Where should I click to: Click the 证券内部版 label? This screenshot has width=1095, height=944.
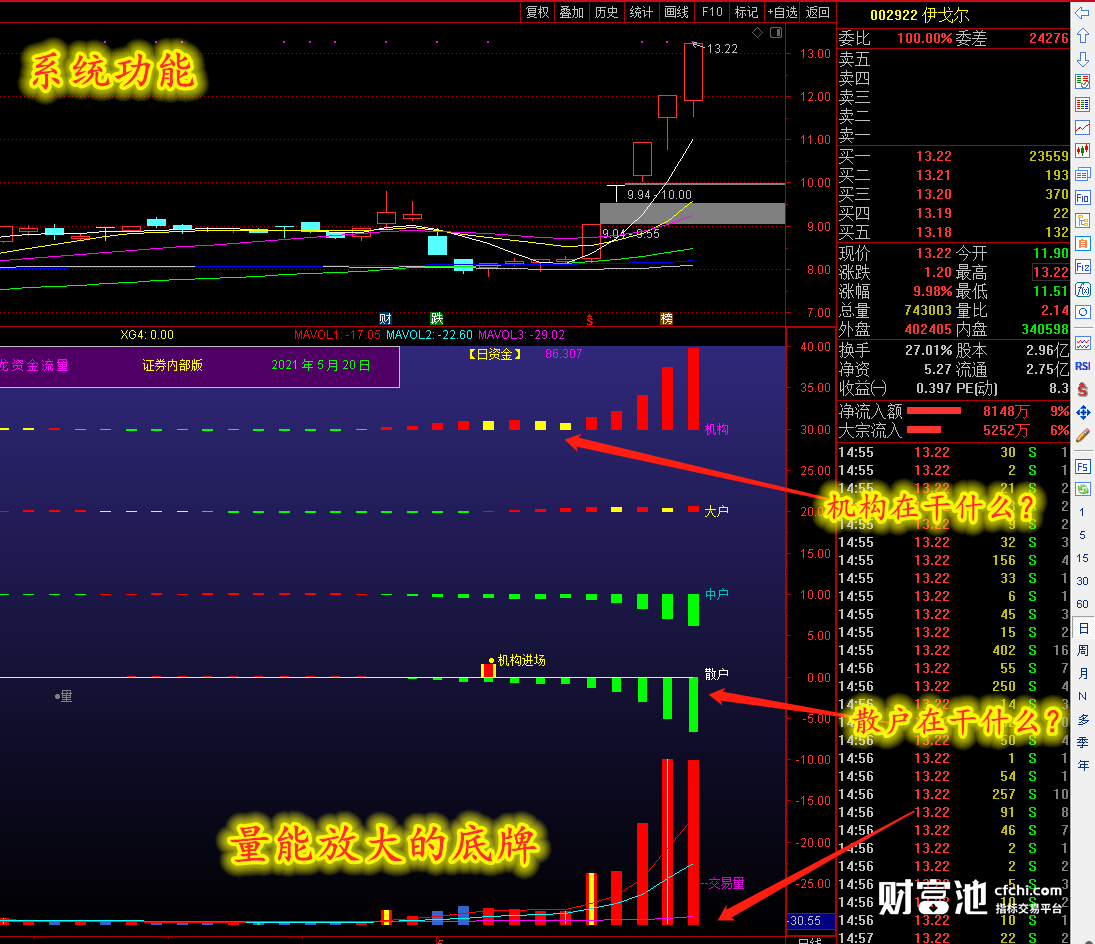pyautogui.click(x=172, y=365)
